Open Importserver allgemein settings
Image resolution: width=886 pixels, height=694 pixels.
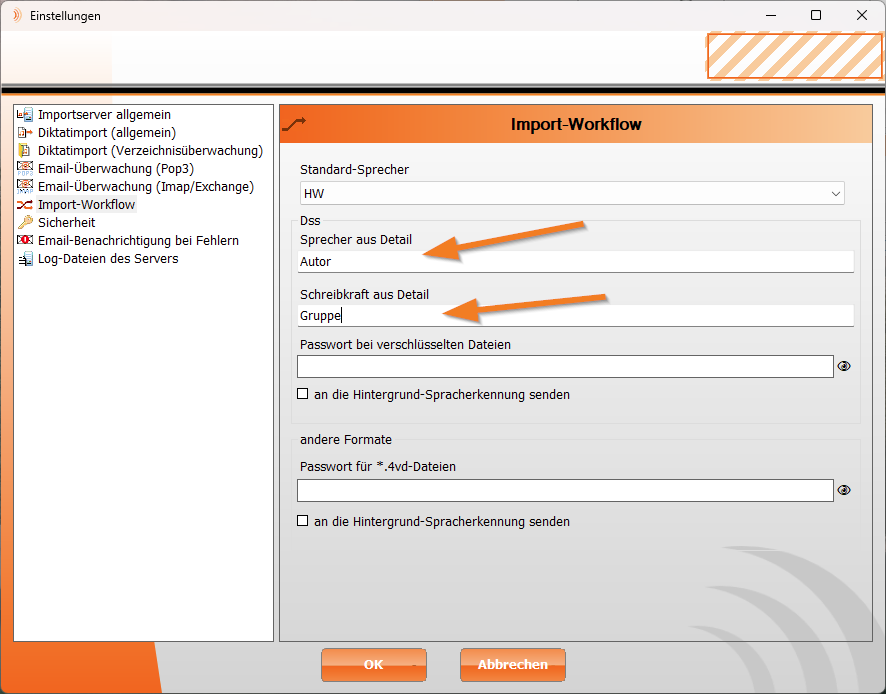tap(104, 115)
